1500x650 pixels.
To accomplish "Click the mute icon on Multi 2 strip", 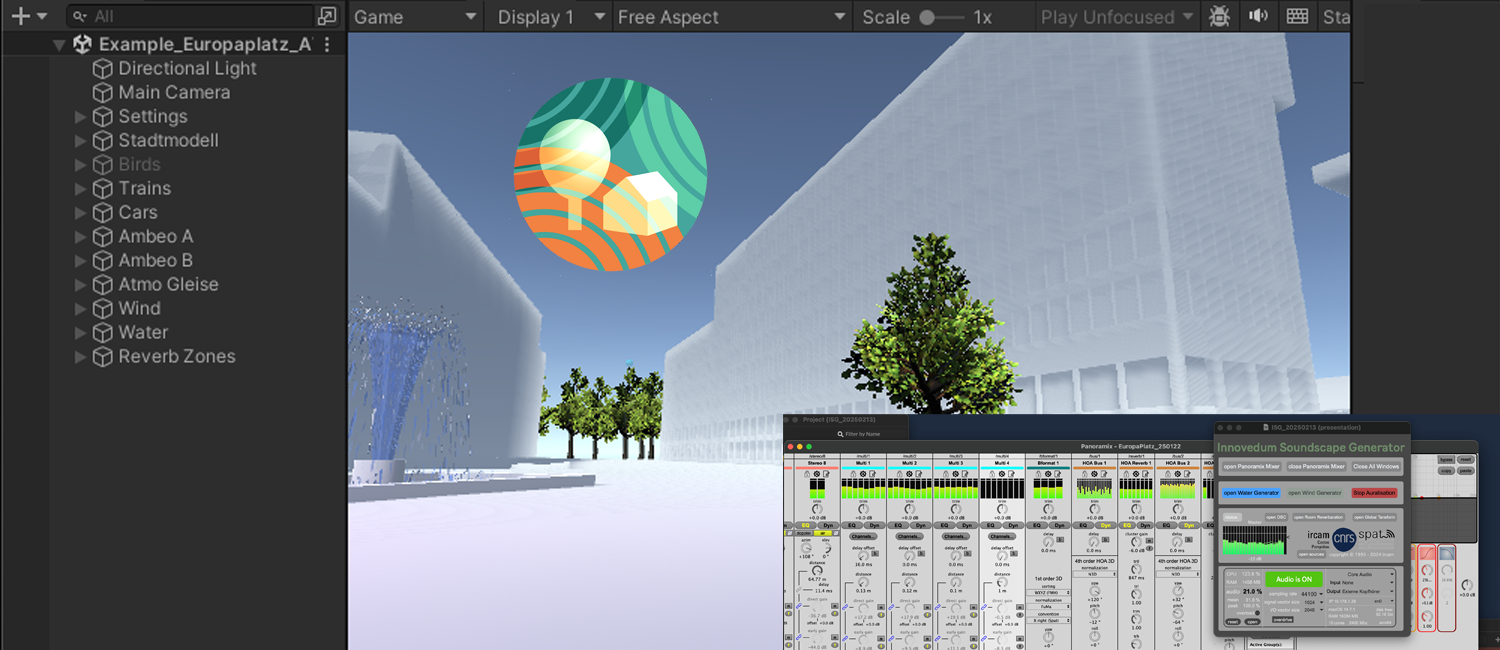I will click(909, 474).
